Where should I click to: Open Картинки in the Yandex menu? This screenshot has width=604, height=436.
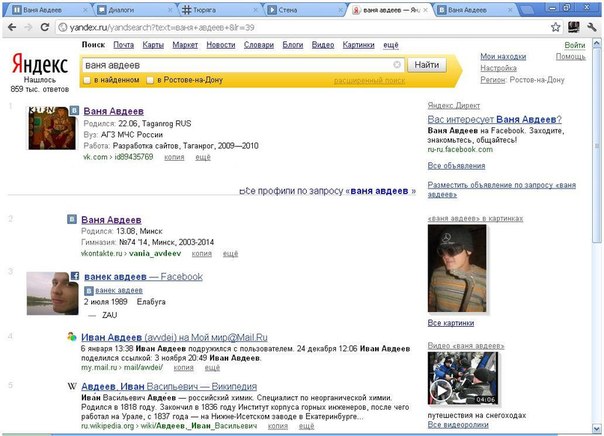click(x=359, y=45)
